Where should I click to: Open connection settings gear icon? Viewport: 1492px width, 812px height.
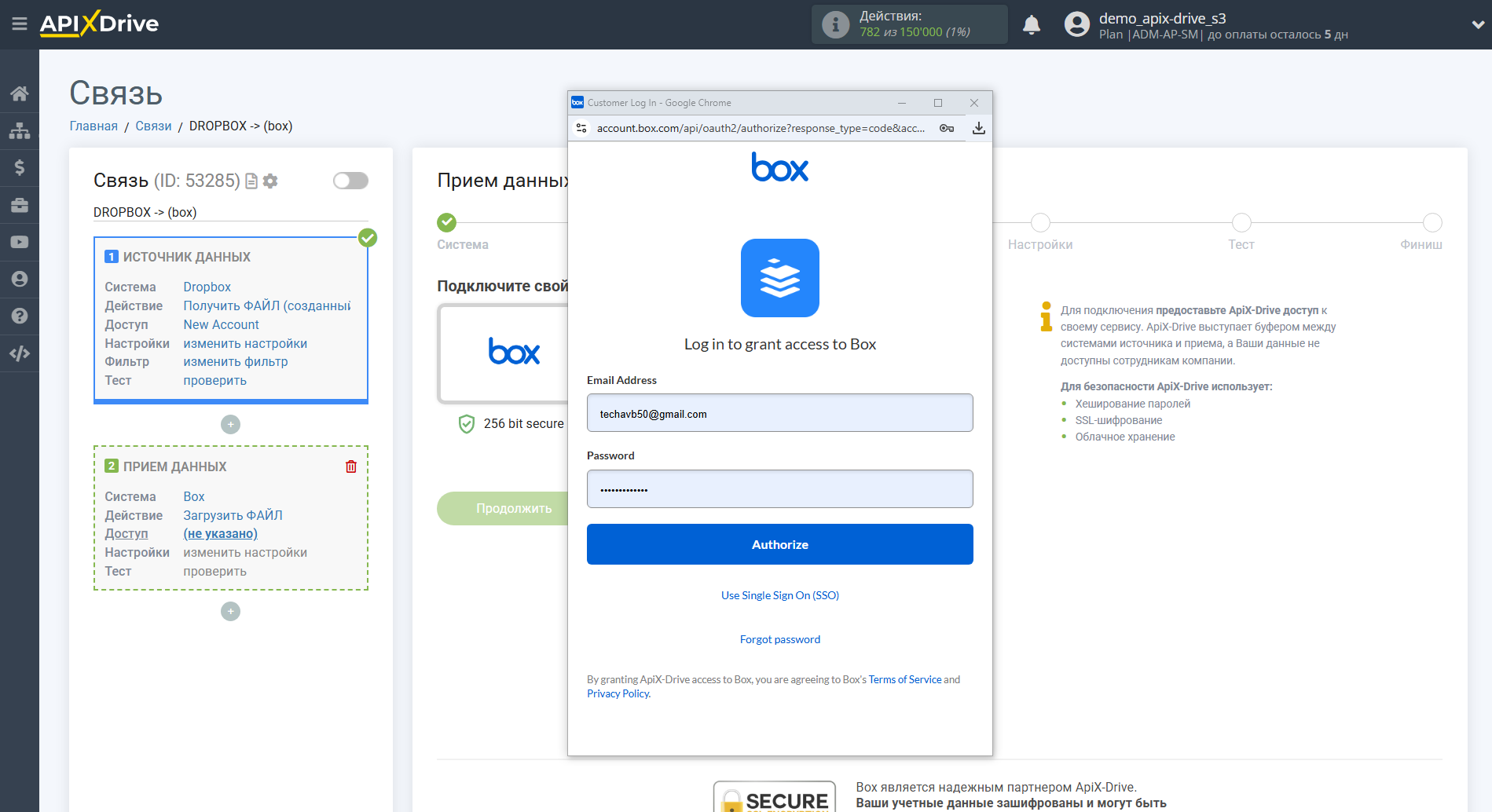271,181
